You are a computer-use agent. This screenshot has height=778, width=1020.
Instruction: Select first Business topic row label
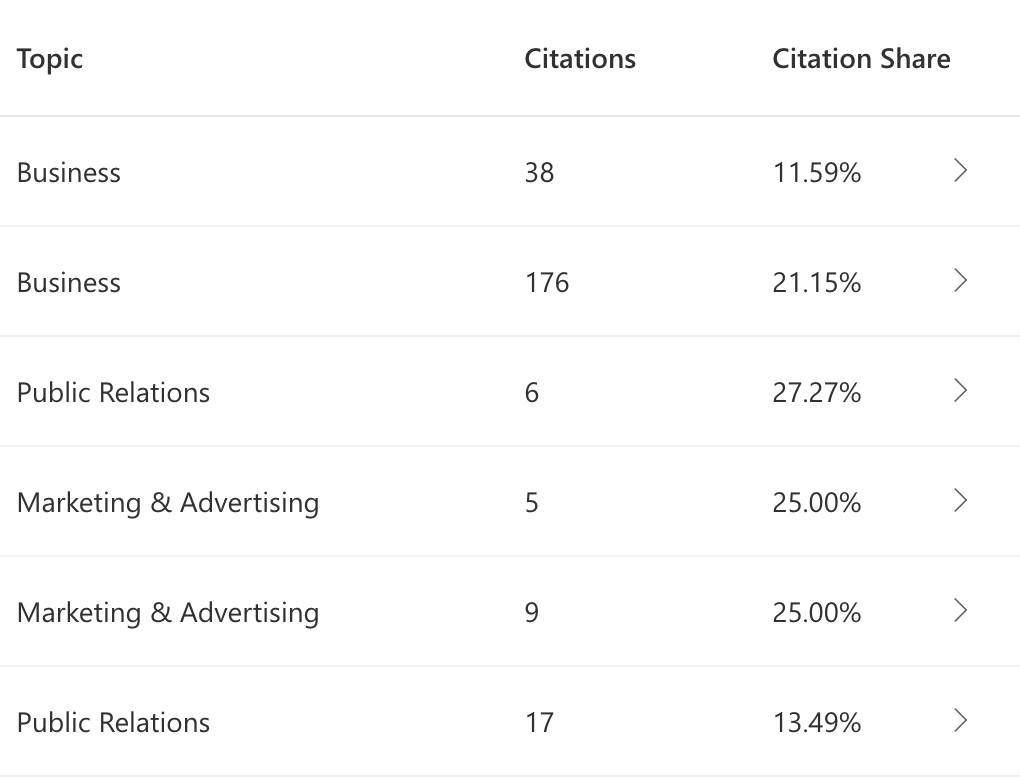(69, 173)
